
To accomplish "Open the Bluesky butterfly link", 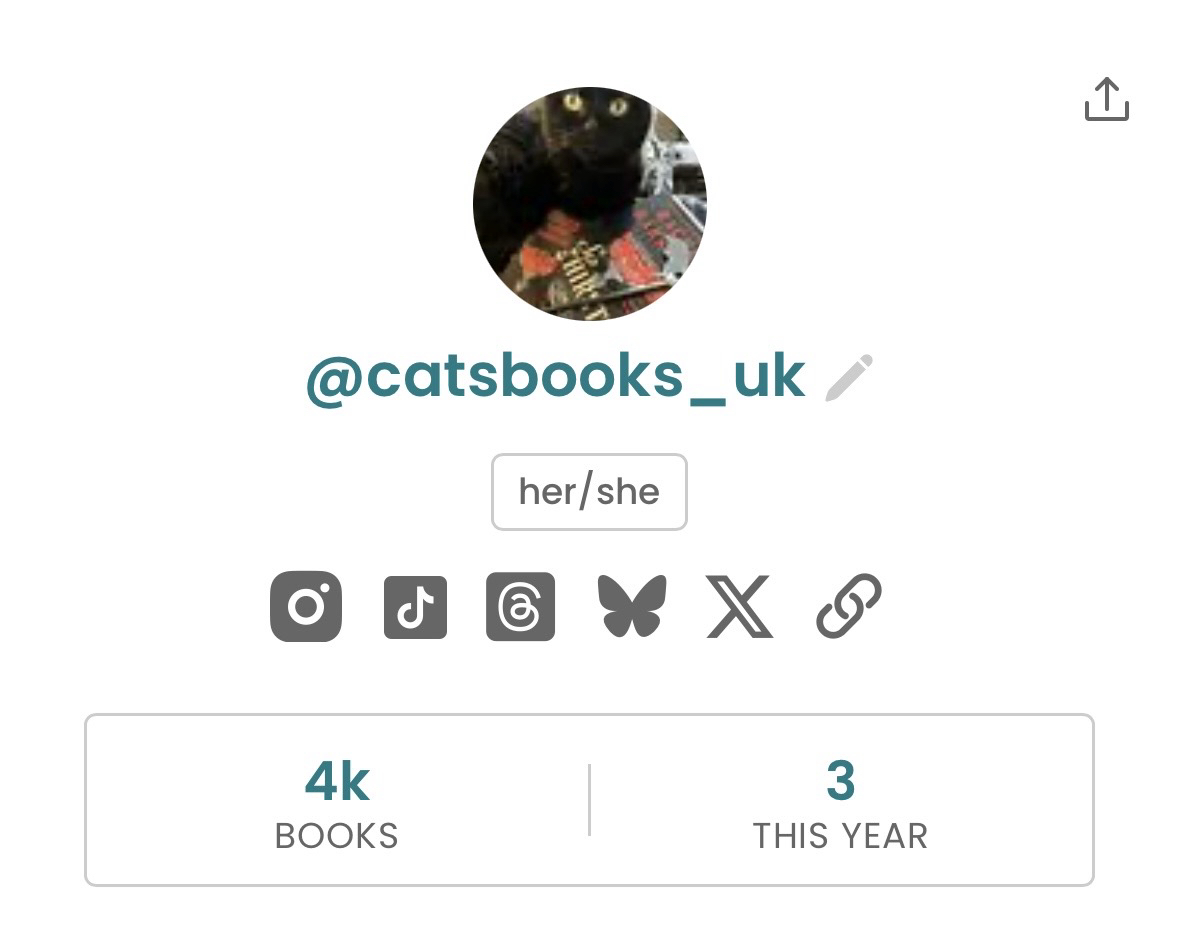I will click(x=631, y=607).
